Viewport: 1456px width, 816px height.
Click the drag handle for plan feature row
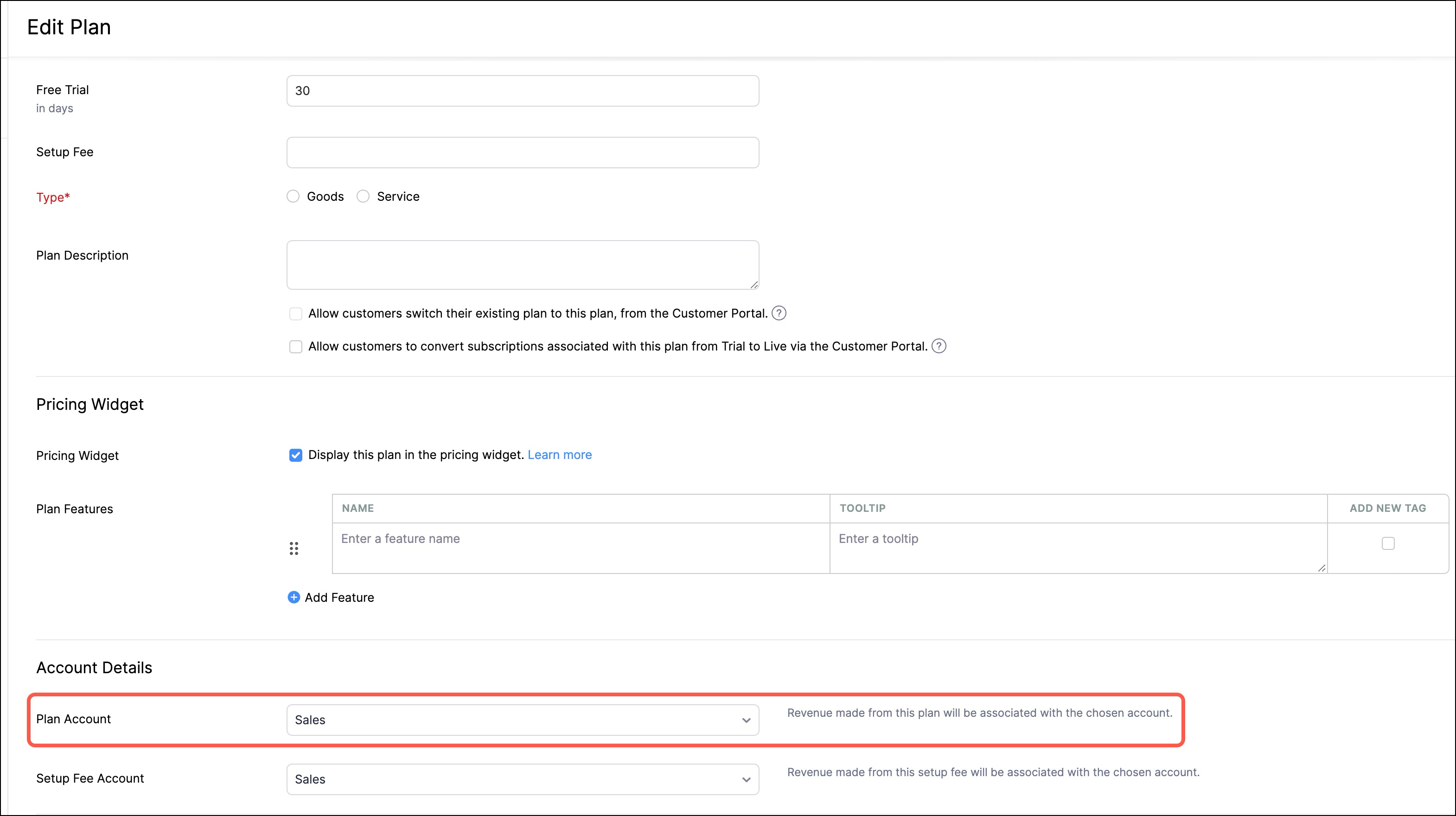coord(294,548)
